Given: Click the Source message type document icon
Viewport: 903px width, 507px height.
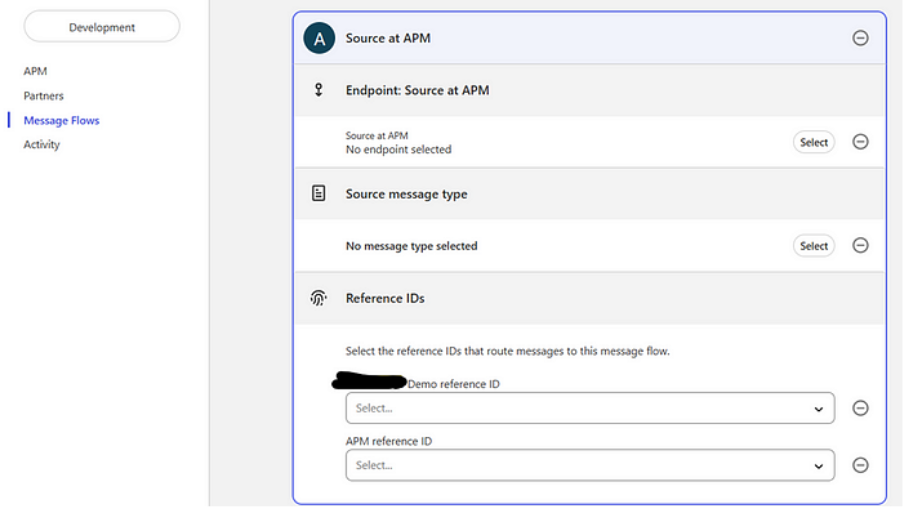Looking at the screenshot, I should (319, 194).
